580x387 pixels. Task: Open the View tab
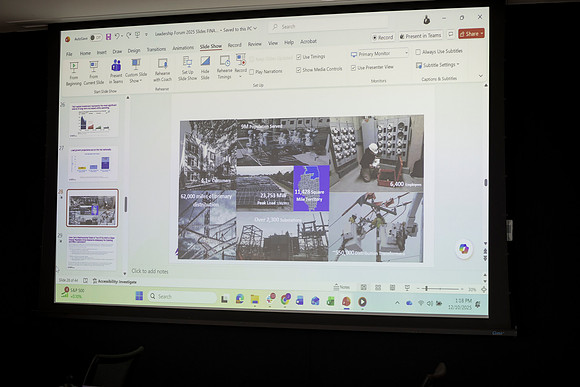pyautogui.click(x=273, y=43)
